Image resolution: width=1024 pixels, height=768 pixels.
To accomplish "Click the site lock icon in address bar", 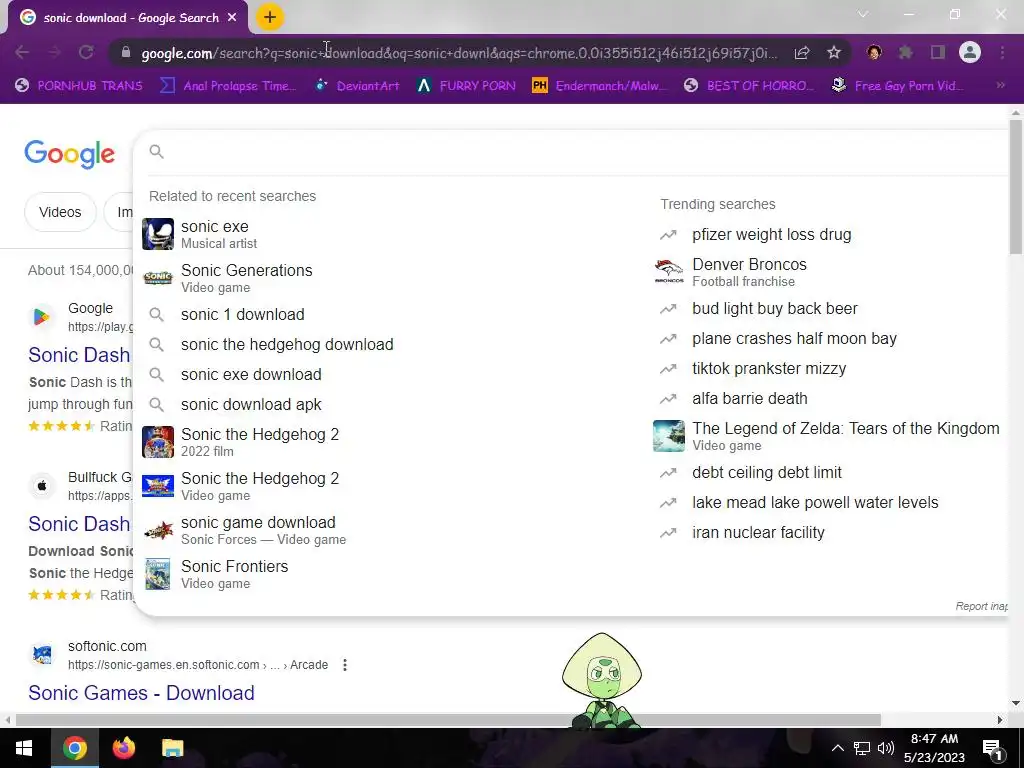I will coord(126,53).
